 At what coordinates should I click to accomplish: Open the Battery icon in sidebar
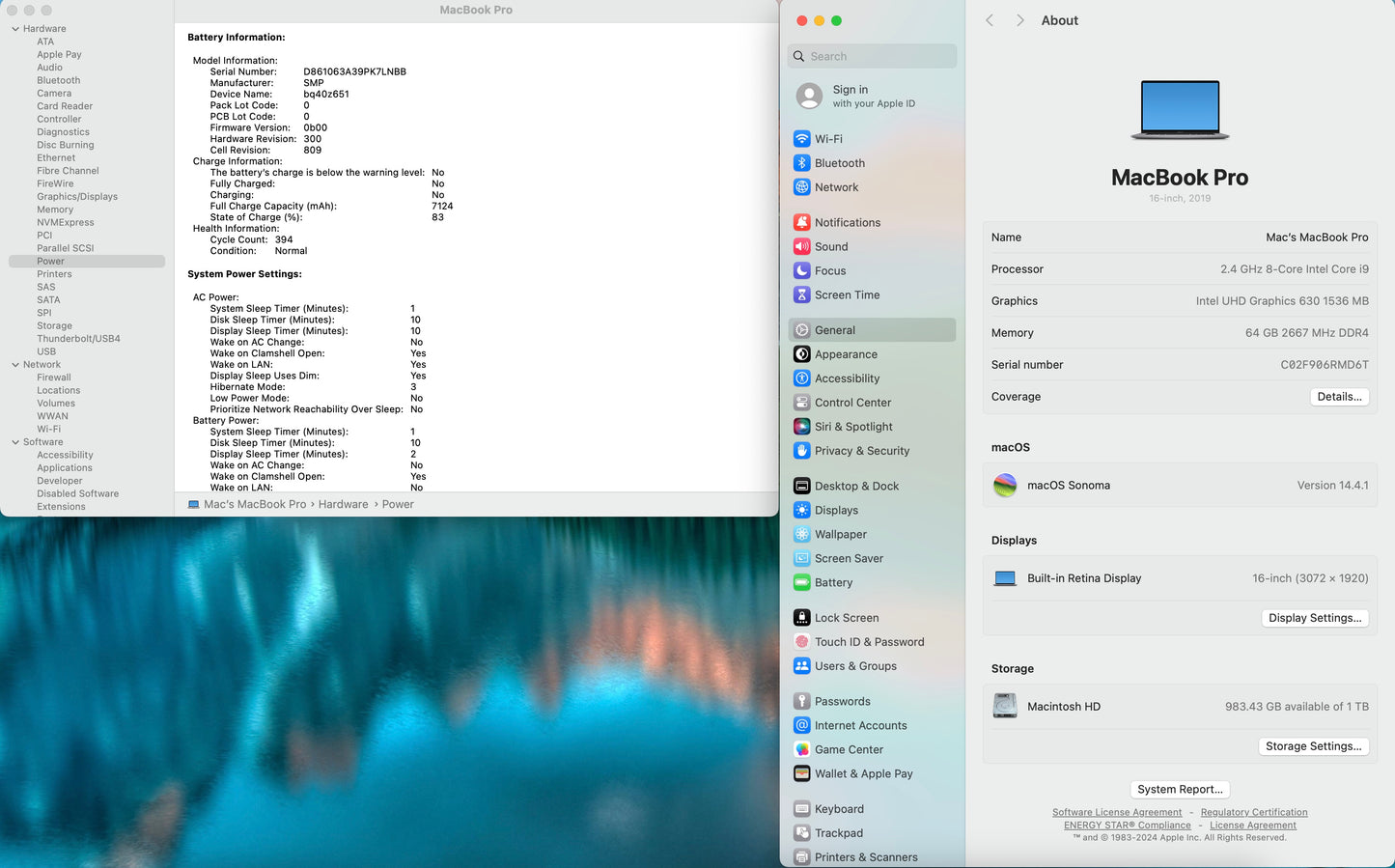(801, 582)
